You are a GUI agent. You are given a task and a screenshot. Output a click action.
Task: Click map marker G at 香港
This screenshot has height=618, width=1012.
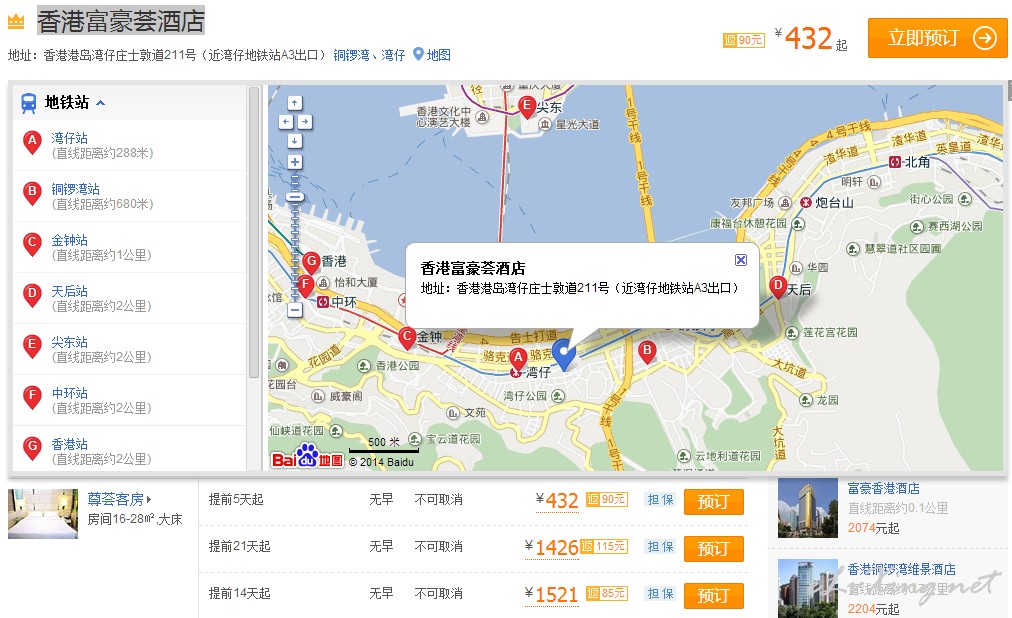312,263
